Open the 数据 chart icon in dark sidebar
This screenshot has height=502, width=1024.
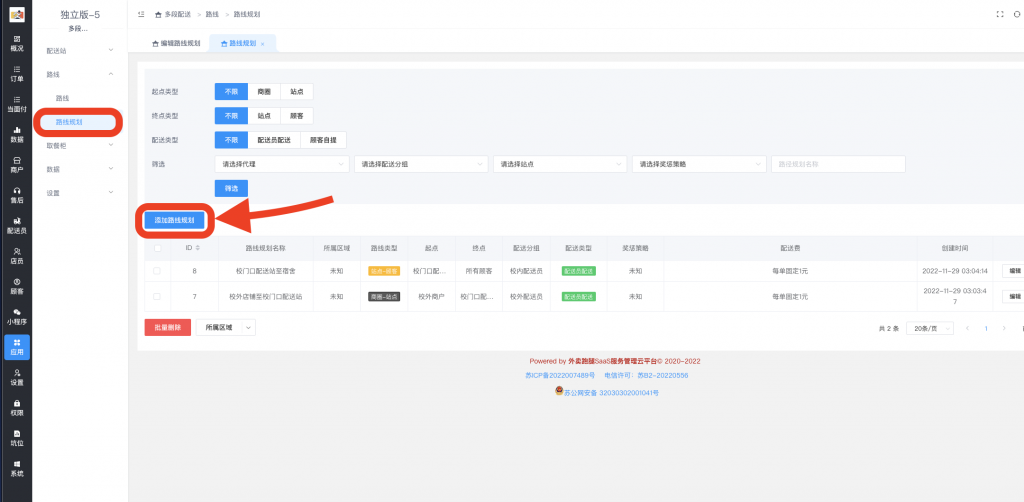point(17,134)
